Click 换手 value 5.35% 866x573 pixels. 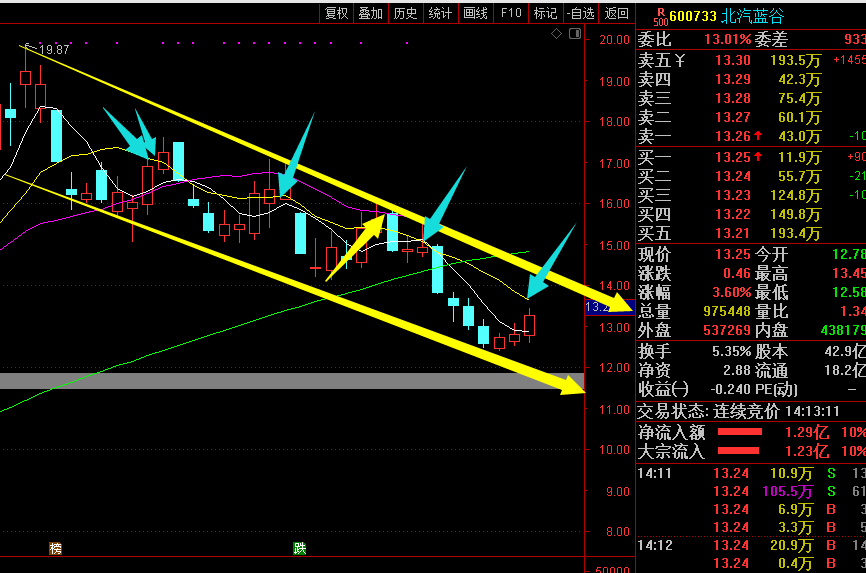[x=731, y=351]
